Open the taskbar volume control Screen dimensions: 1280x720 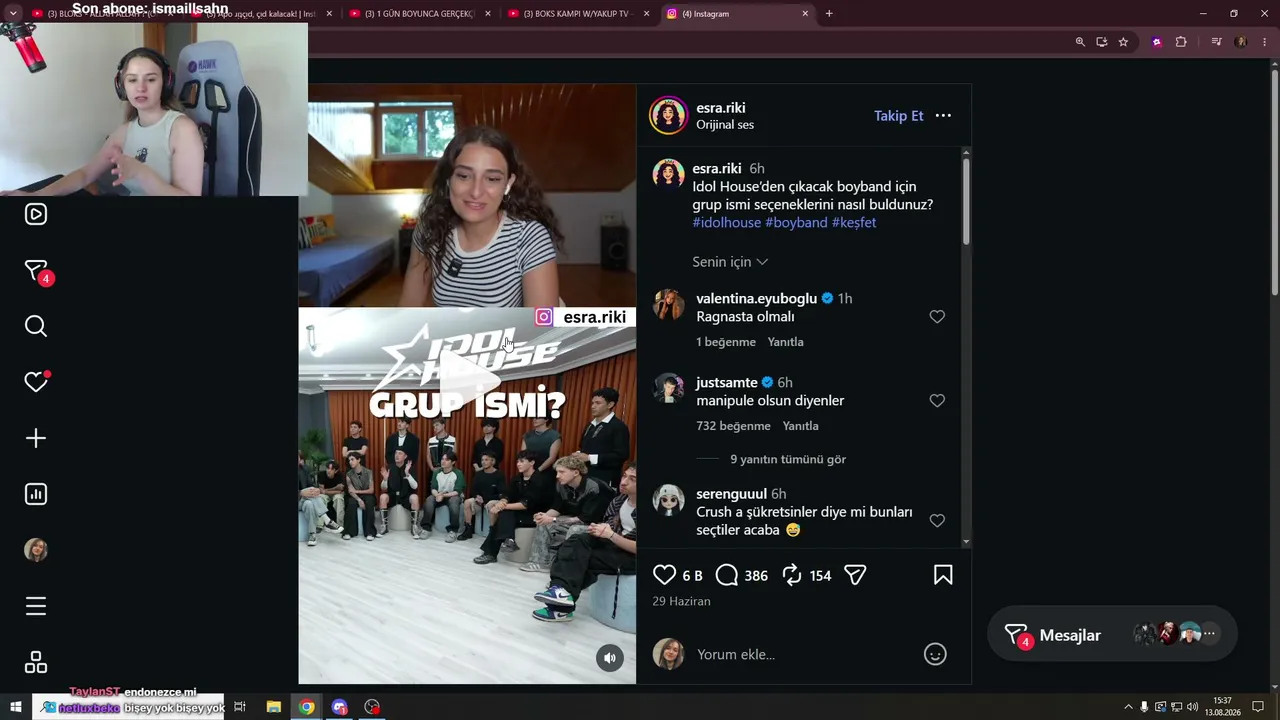1192,707
